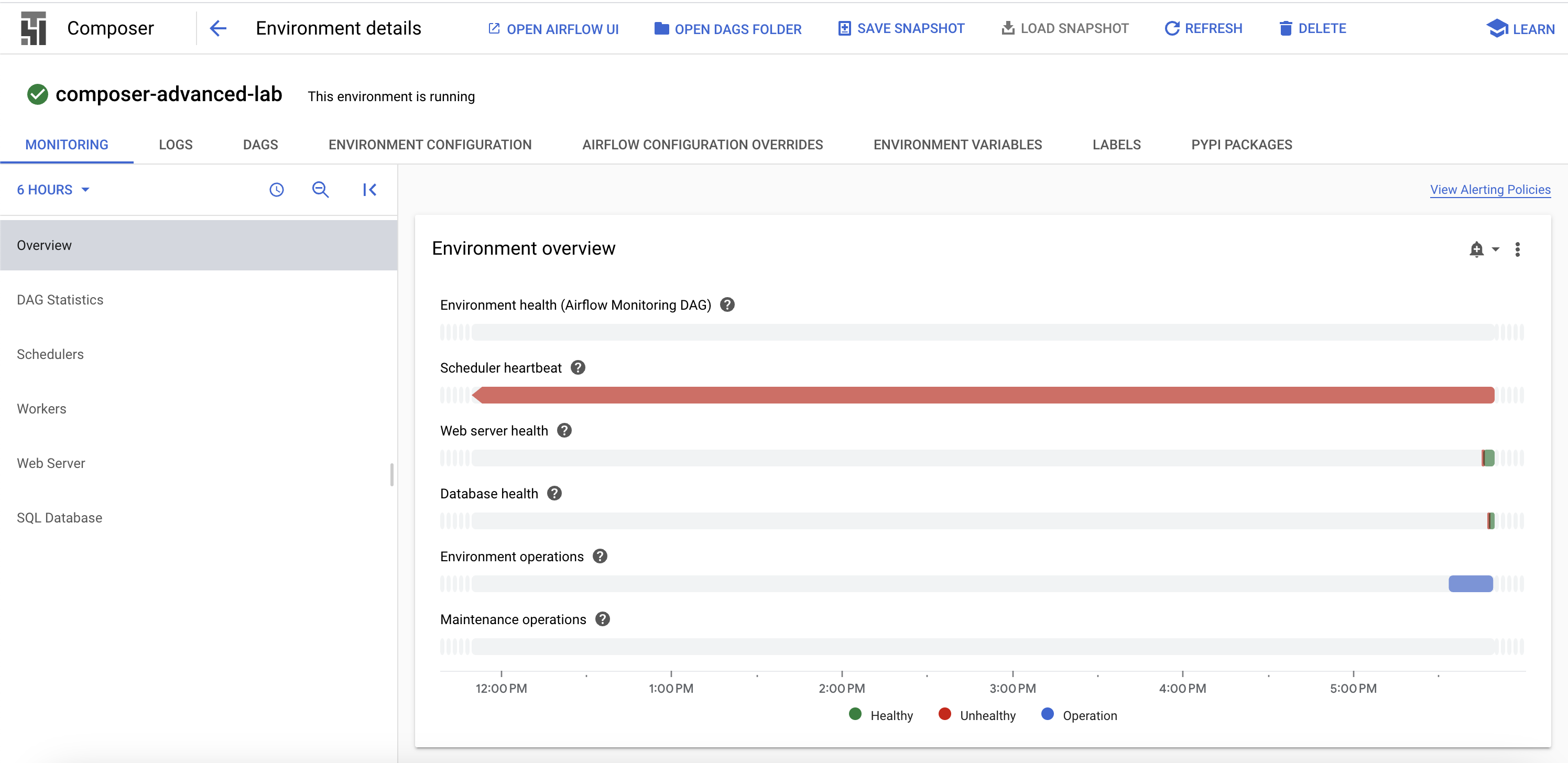Click the Scheduler heartbeat red status bar
The image size is (1568, 763).
coord(985,395)
